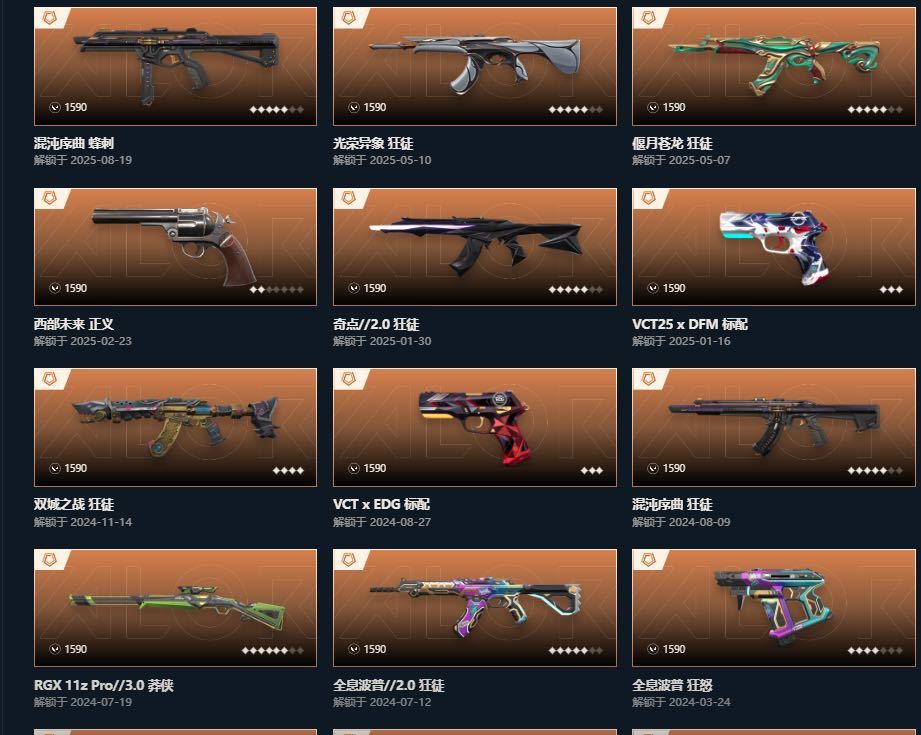This screenshot has width=921, height=735.
Task: Click the 西部未来 正义 revolver image
Action: pyautogui.click(x=175, y=247)
